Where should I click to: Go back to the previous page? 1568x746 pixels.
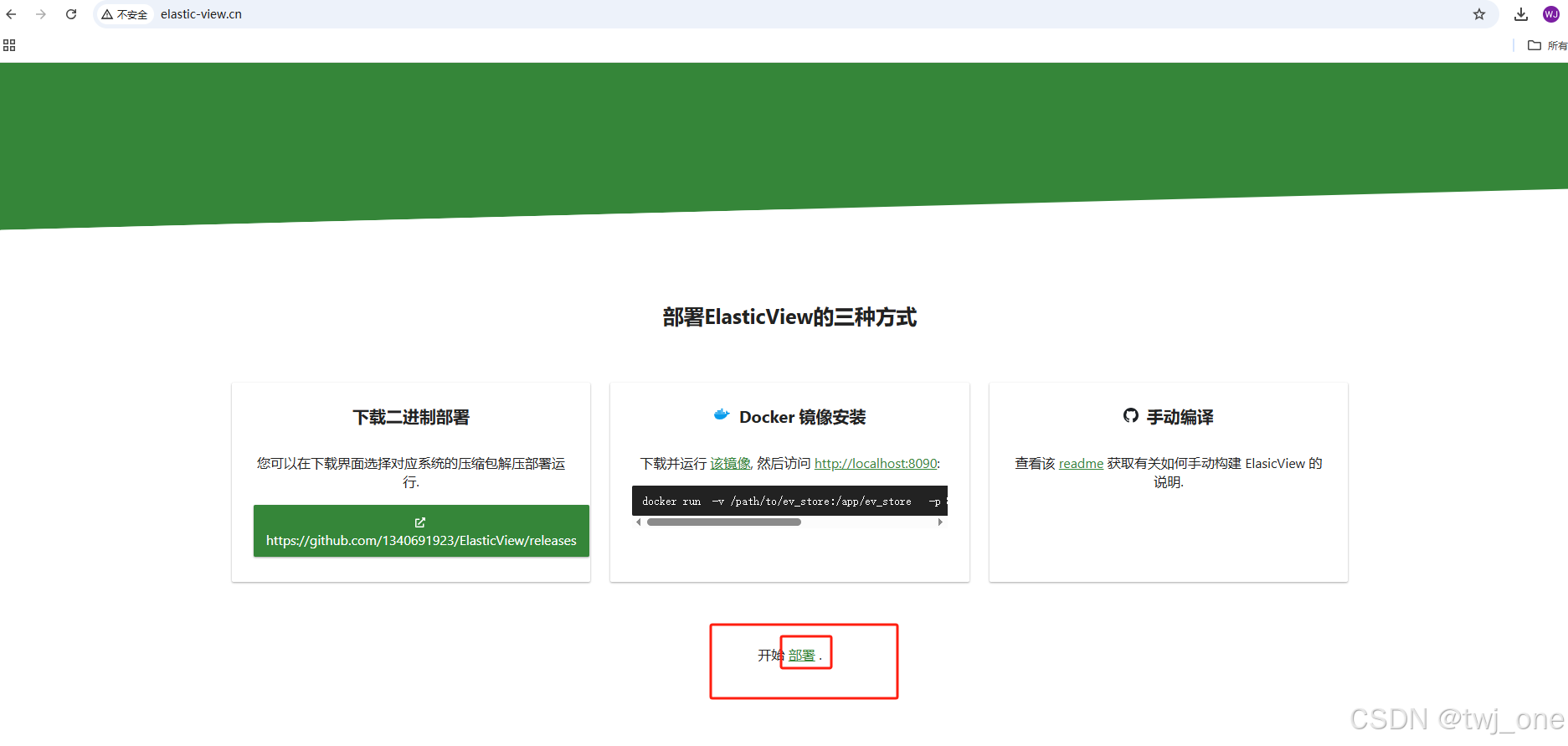11,14
